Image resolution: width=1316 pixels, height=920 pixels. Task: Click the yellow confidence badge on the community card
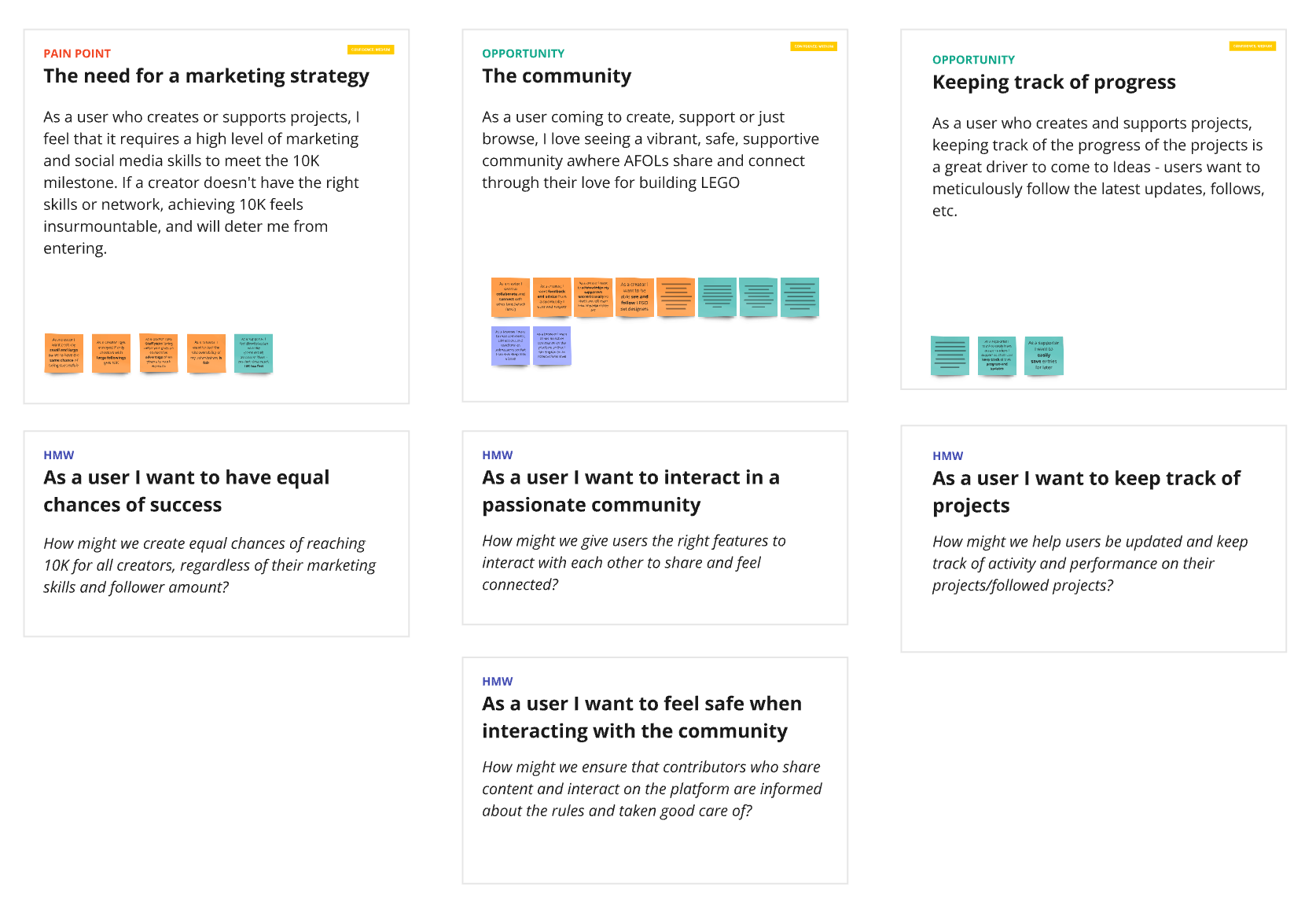(x=814, y=46)
